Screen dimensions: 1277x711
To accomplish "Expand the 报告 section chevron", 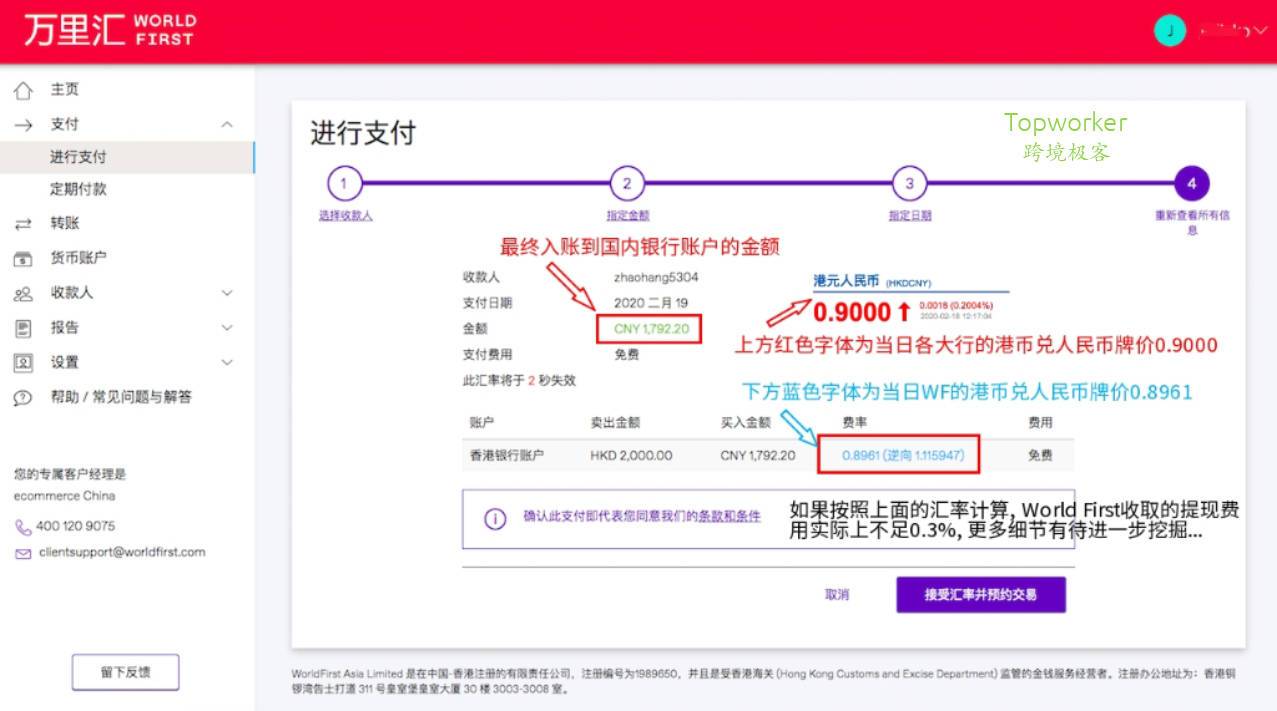I will (227, 328).
